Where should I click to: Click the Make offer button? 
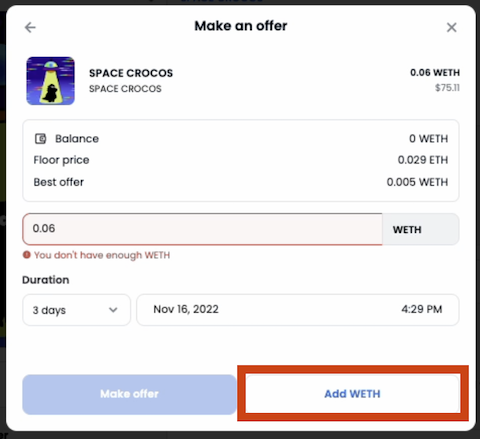pyautogui.click(x=129, y=394)
